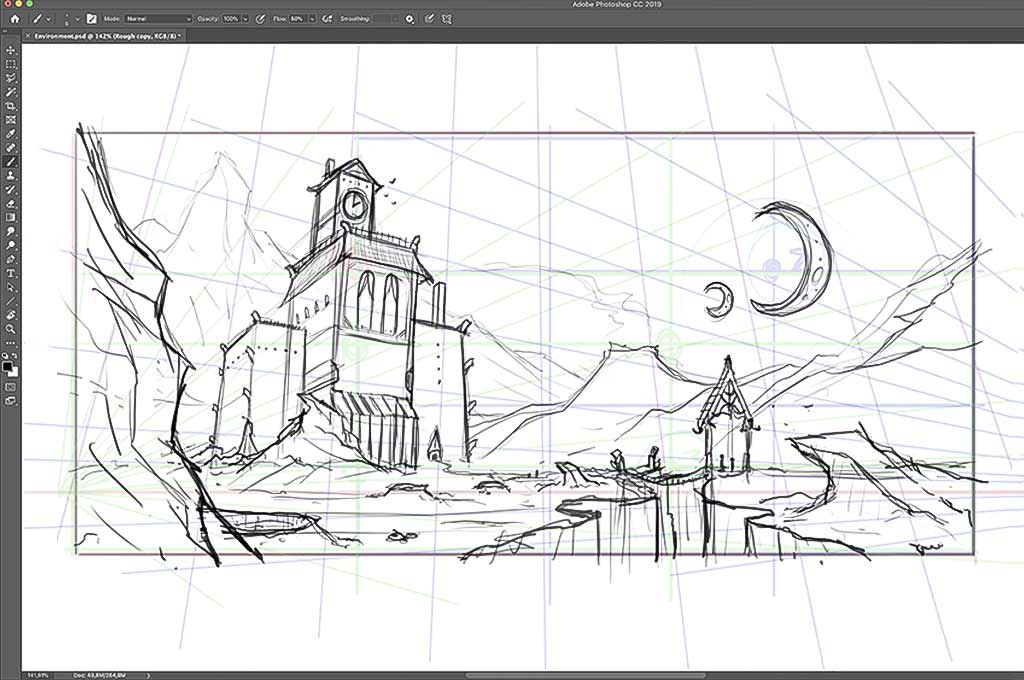Select the Move tool
The height and width of the screenshot is (680, 1024).
[10, 50]
